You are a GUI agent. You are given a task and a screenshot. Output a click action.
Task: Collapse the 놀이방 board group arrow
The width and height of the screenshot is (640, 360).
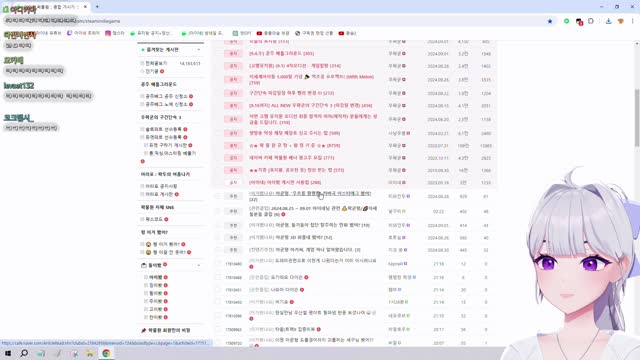click(x=199, y=265)
